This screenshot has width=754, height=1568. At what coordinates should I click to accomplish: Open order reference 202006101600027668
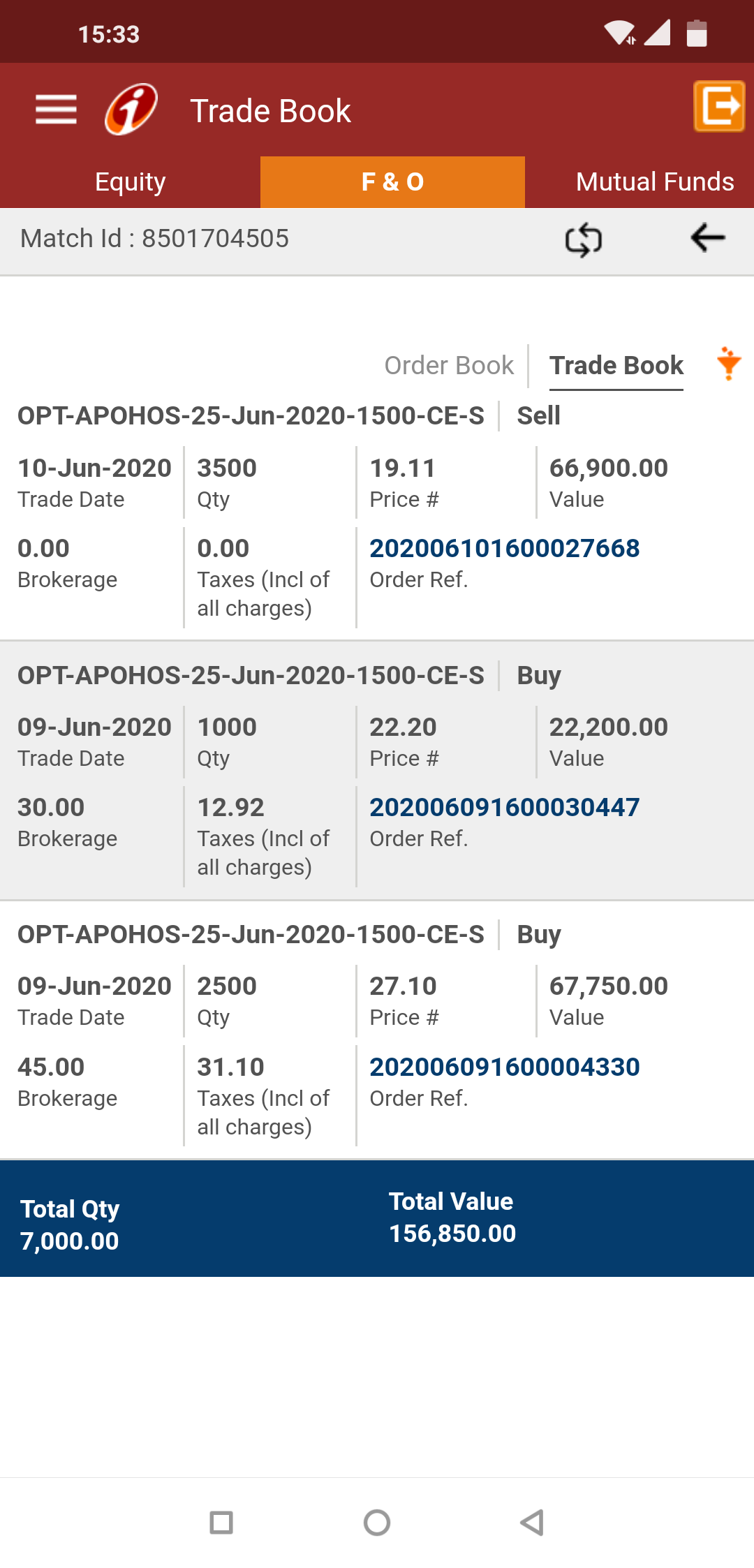504,549
